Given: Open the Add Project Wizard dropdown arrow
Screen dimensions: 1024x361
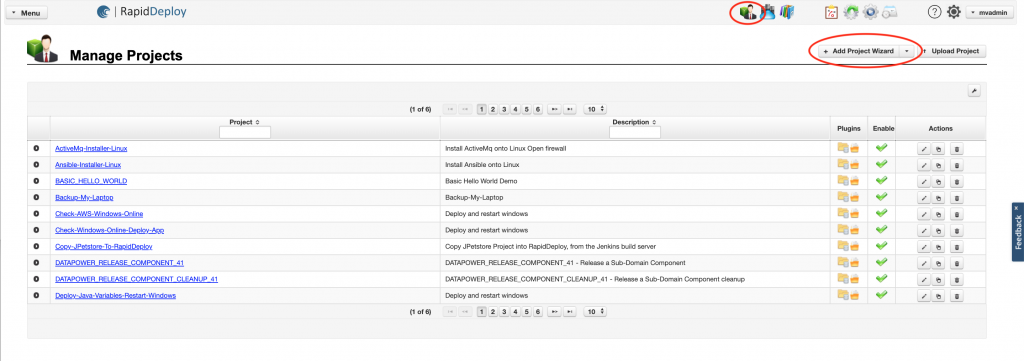Looking at the screenshot, I should (x=906, y=51).
